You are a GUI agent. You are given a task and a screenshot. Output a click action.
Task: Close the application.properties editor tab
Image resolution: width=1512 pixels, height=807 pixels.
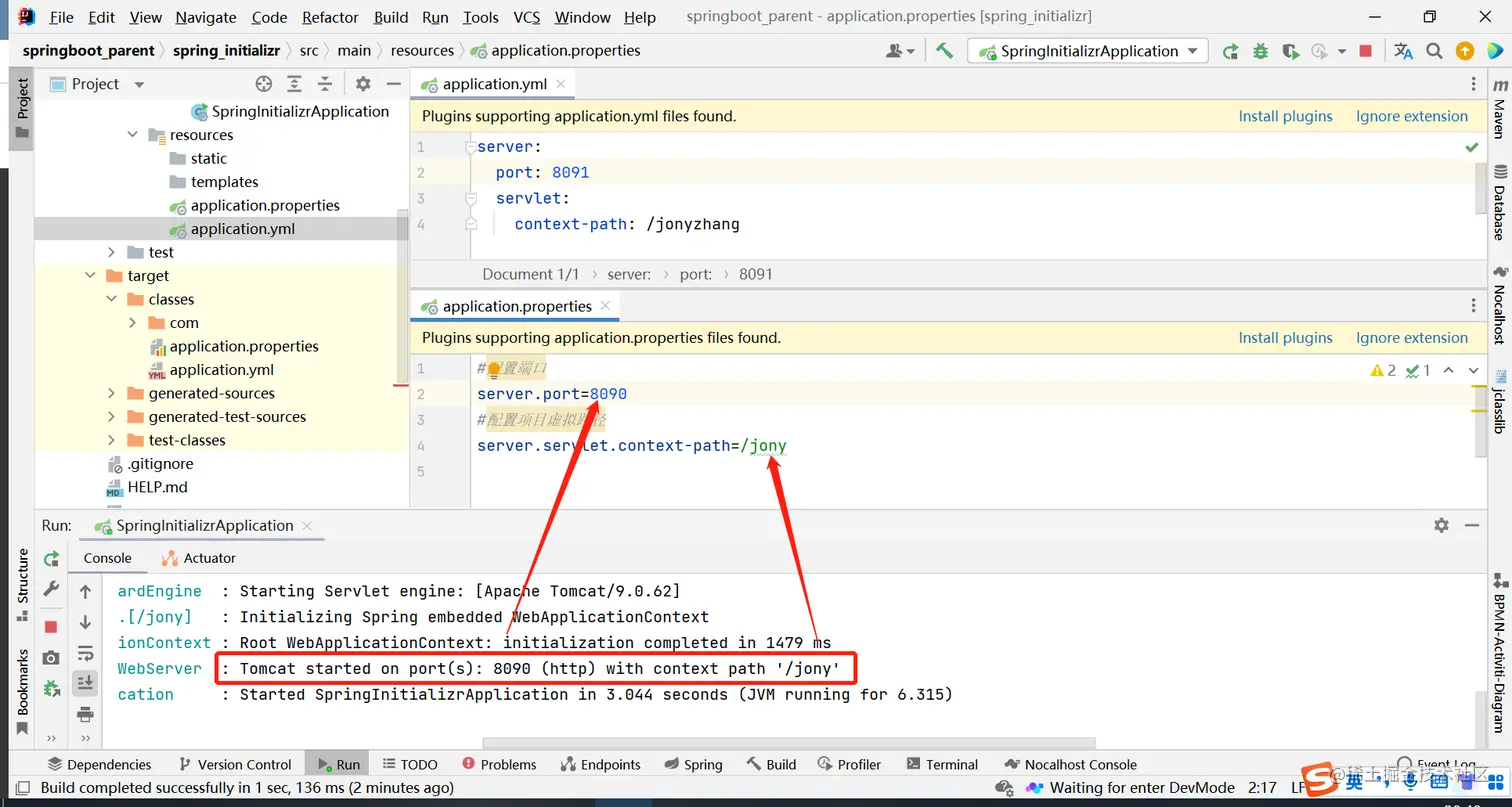606,306
